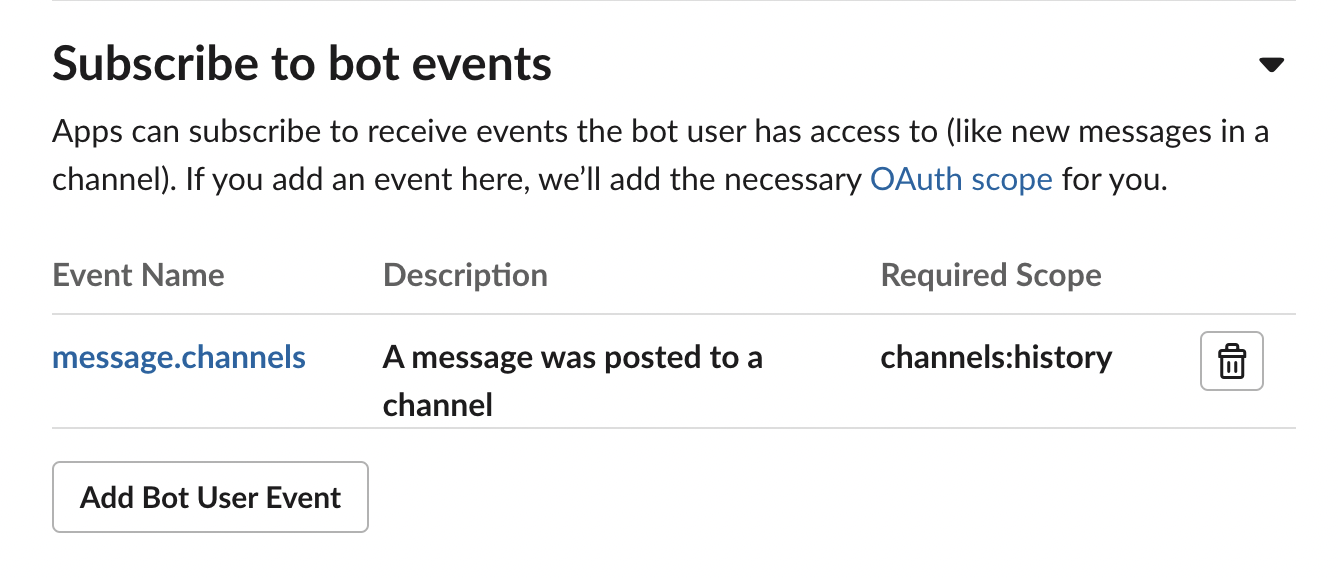This screenshot has width=1338, height=578.
Task: Collapse the Subscribe to bot events section
Action: tap(1271, 65)
